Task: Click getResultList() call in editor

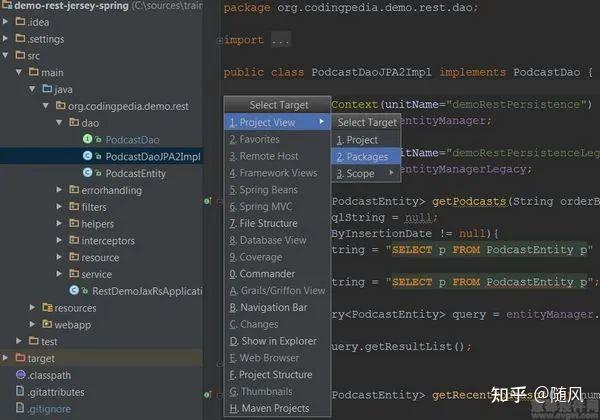Action: pos(414,347)
